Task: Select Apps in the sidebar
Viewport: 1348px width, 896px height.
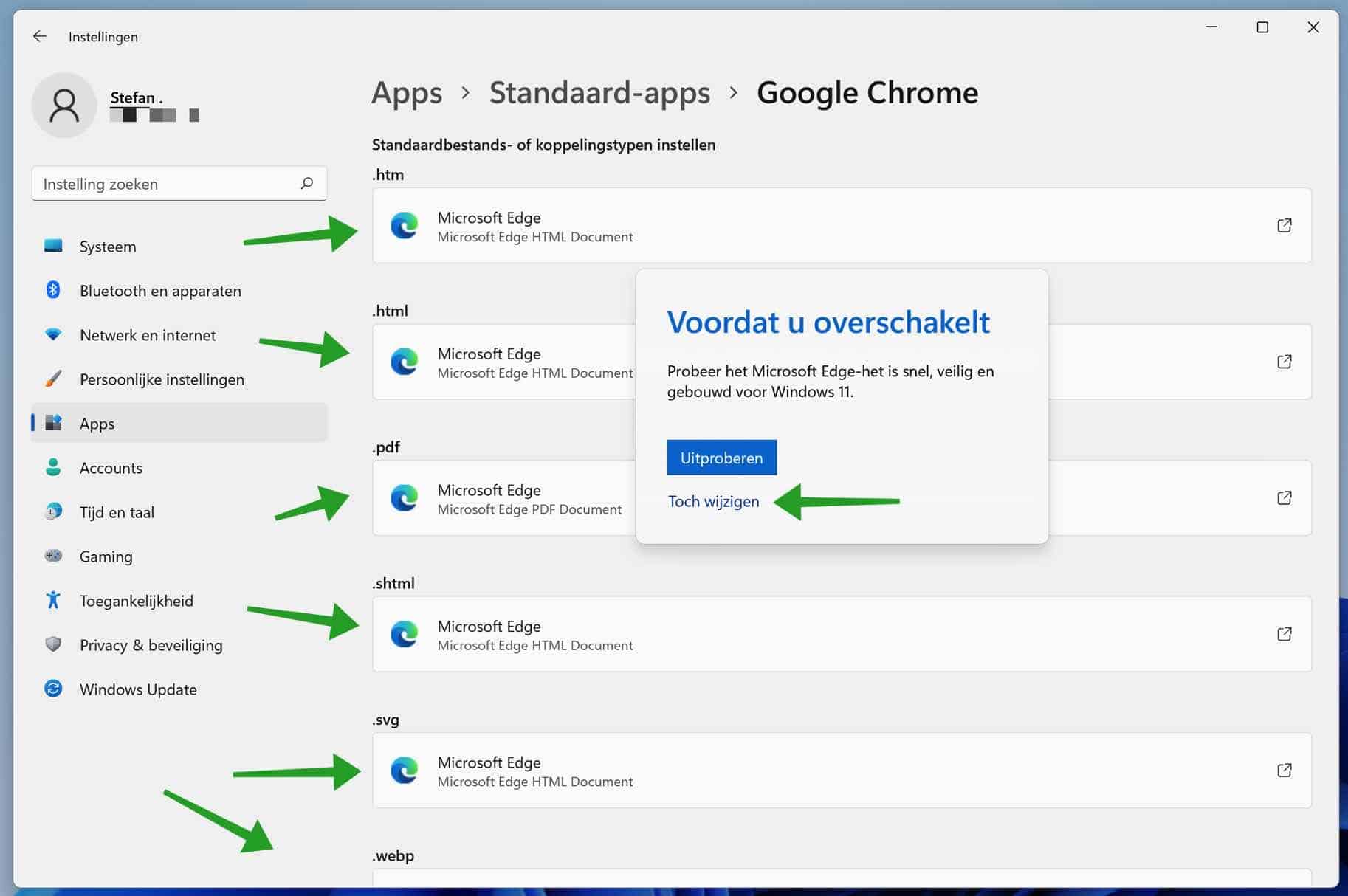Action: tap(96, 423)
